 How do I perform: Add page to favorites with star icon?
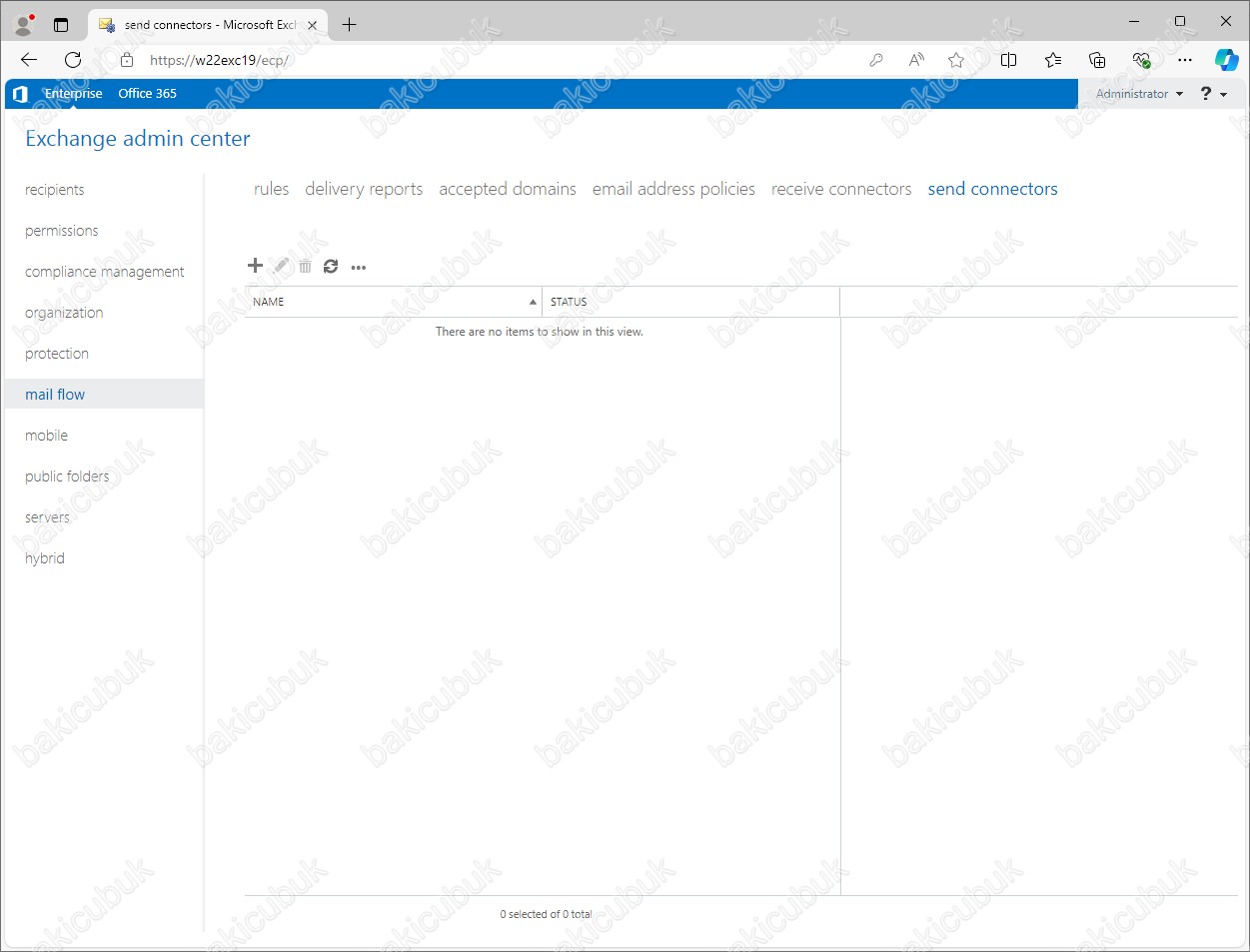click(956, 60)
